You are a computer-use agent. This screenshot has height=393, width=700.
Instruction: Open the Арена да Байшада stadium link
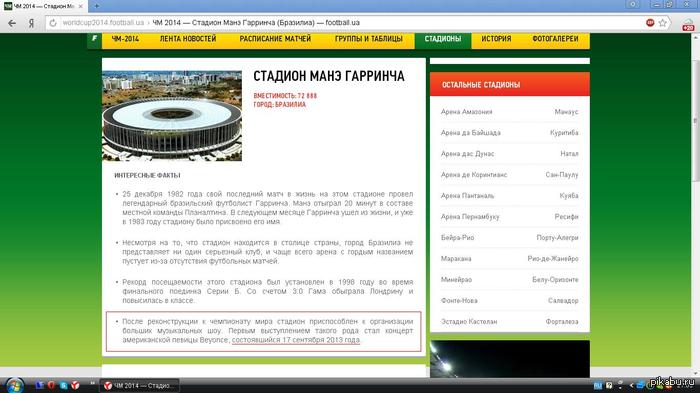[471, 133]
